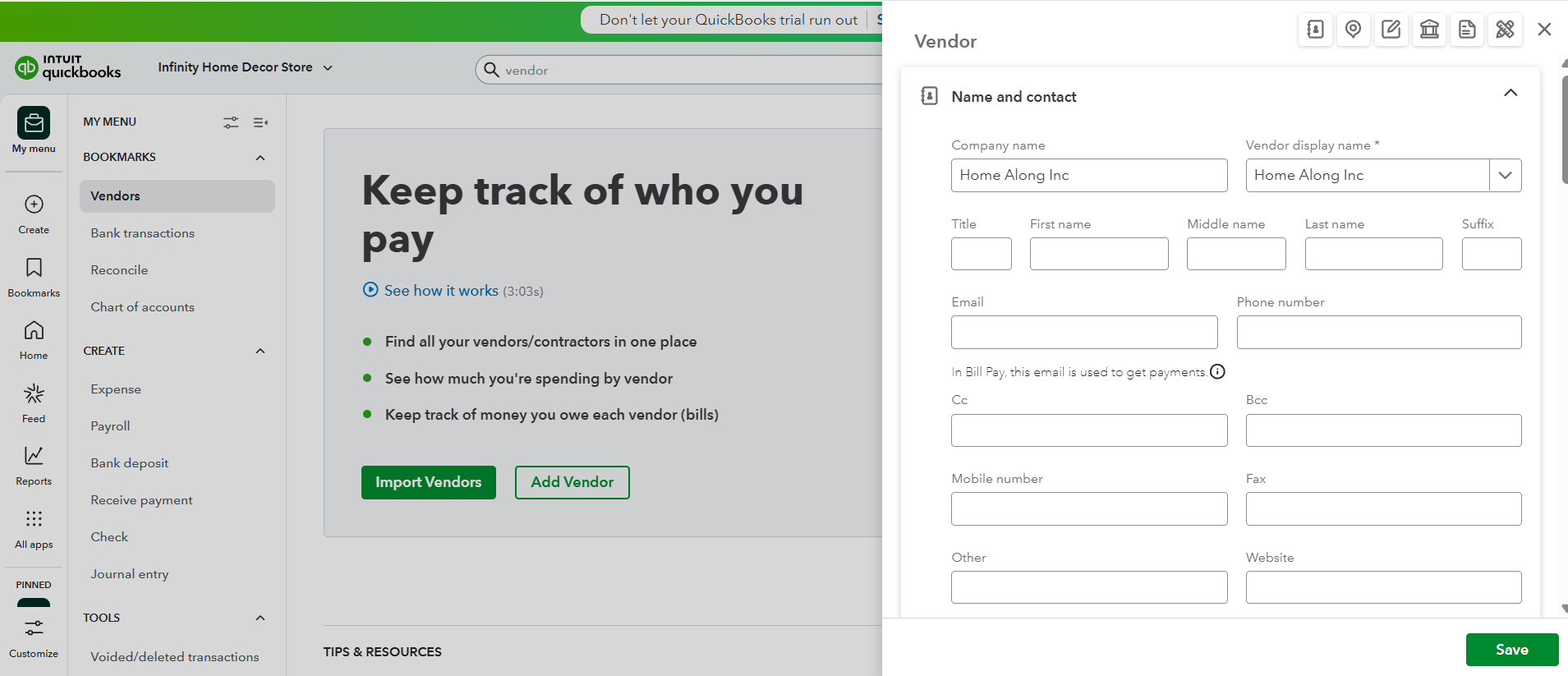1568x676 pixels.
Task: Click the Bill Pay email info icon
Action: coord(1218,371)
